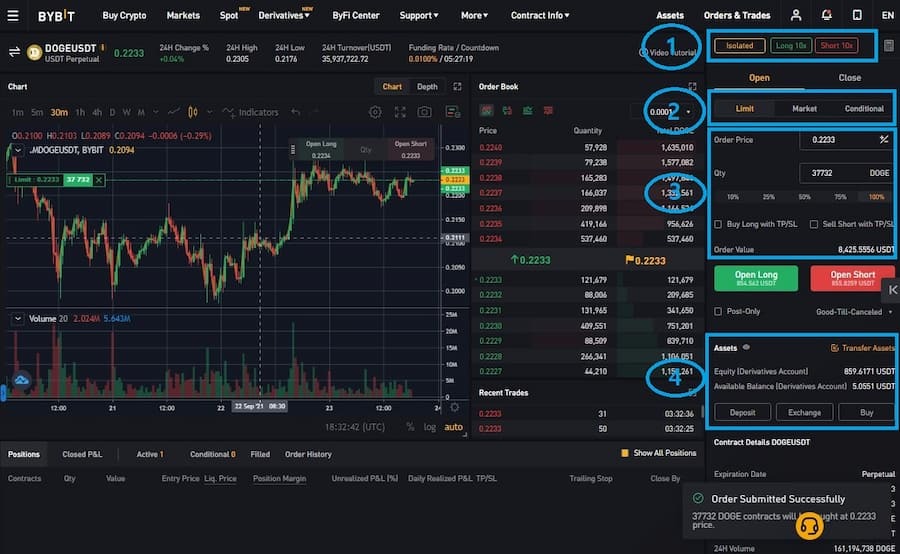Toggle log scale on chart
This screenshot has height=554, width=900.
pos(429,427)
